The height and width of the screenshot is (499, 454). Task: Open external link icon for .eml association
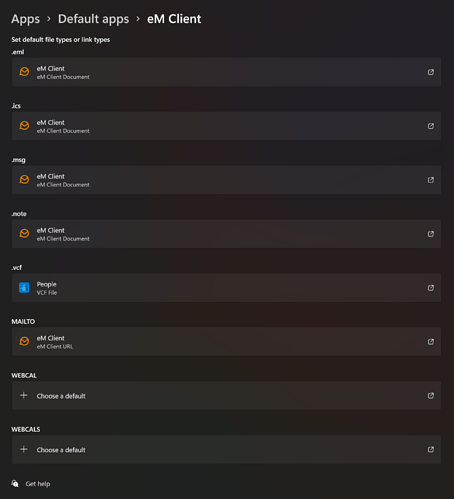431,72
